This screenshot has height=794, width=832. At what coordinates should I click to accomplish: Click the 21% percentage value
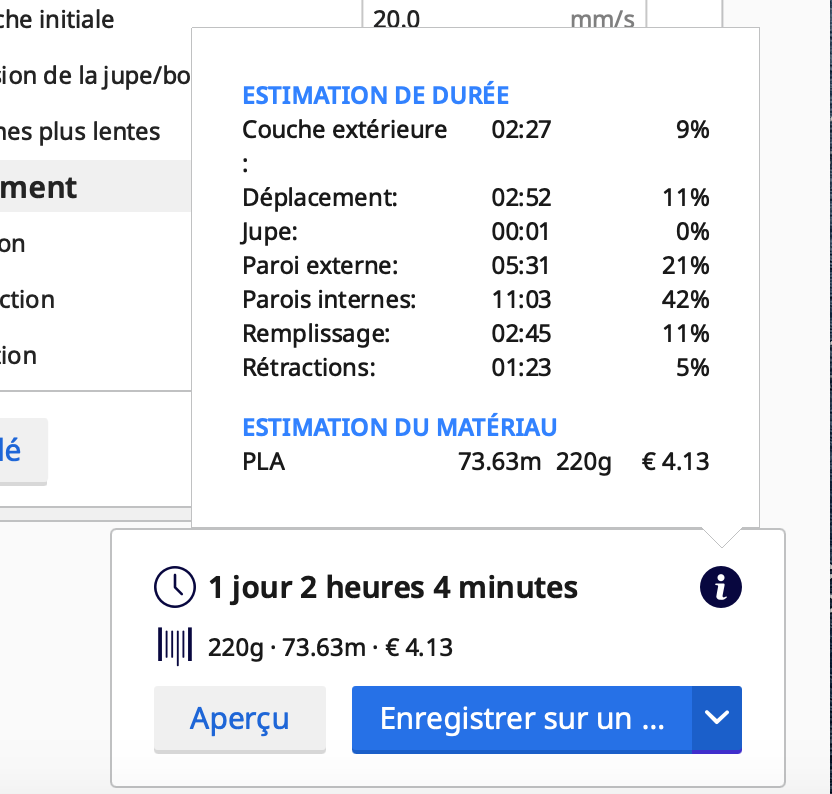click(686, 266)
